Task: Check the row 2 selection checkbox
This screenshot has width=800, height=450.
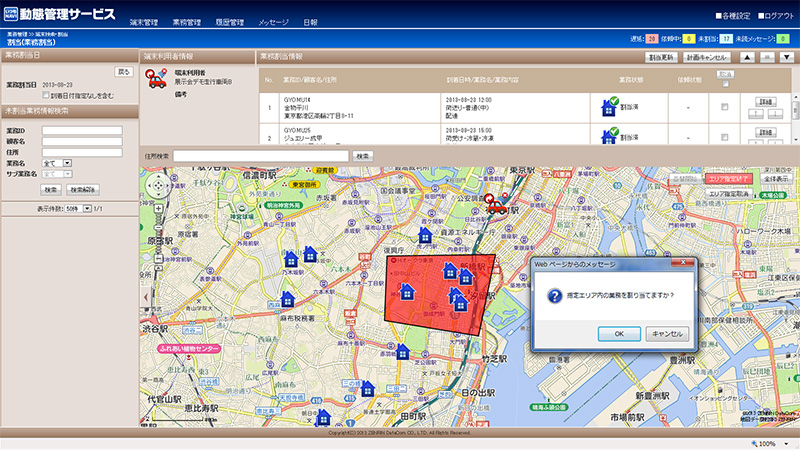Action: [724, 137]
